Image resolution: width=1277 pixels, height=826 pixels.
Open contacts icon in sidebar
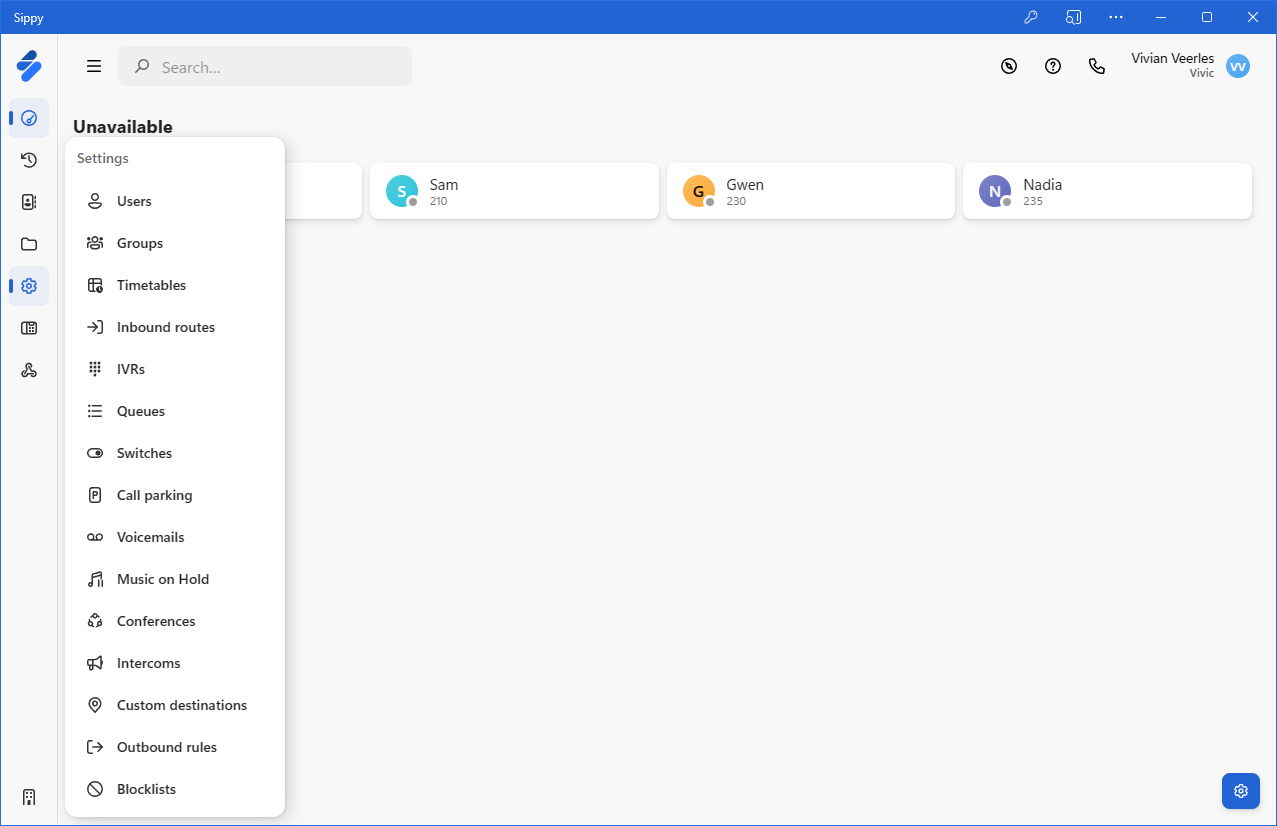pos(29,202)
